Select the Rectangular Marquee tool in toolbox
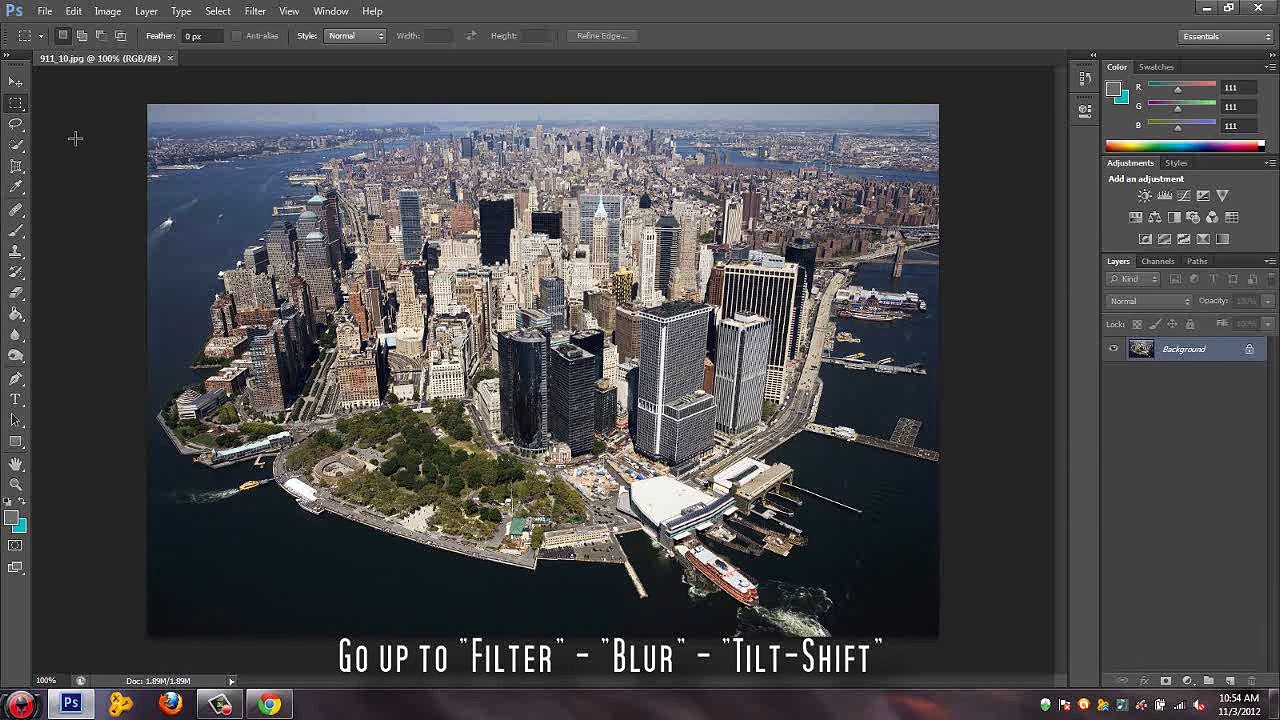 16,103
